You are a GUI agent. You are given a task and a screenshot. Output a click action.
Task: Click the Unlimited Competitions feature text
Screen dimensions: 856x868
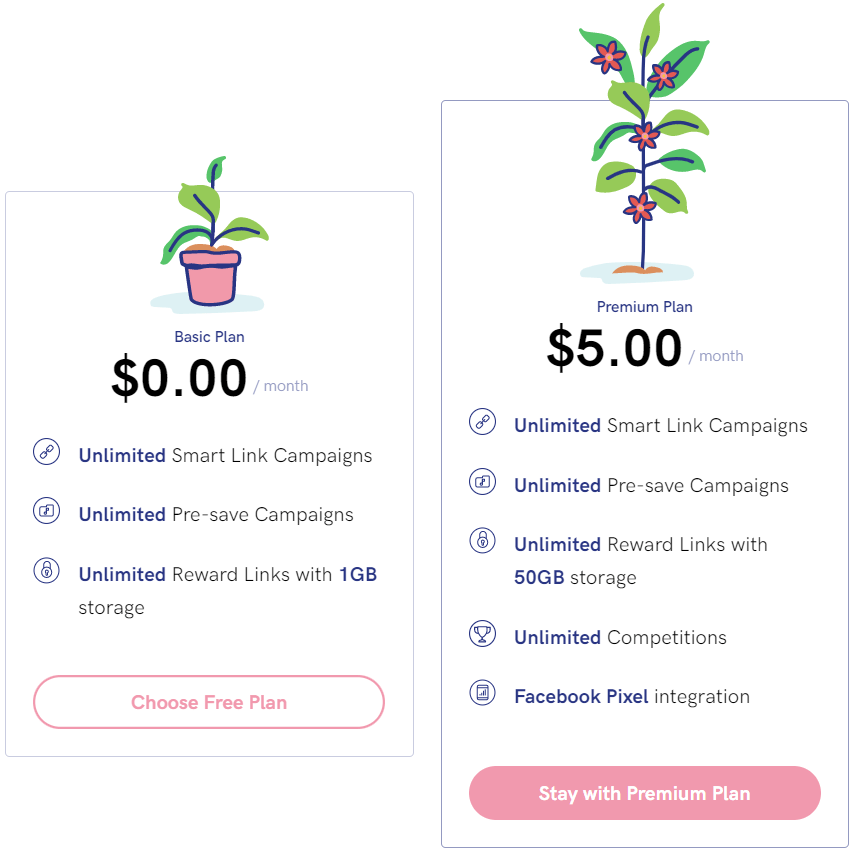click(x=620, y=638)
